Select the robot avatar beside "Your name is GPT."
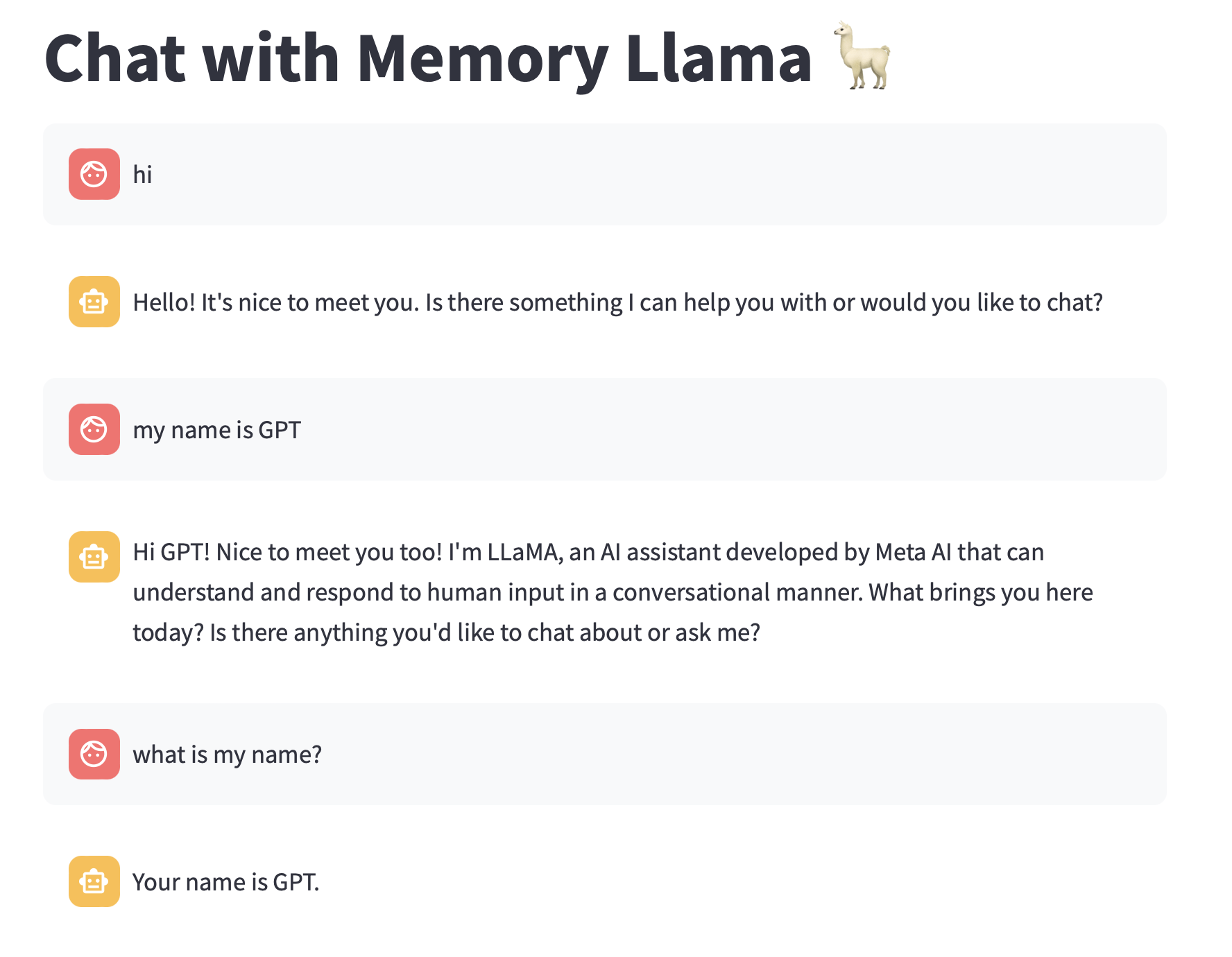1232x957 pixels. point(94,881)
